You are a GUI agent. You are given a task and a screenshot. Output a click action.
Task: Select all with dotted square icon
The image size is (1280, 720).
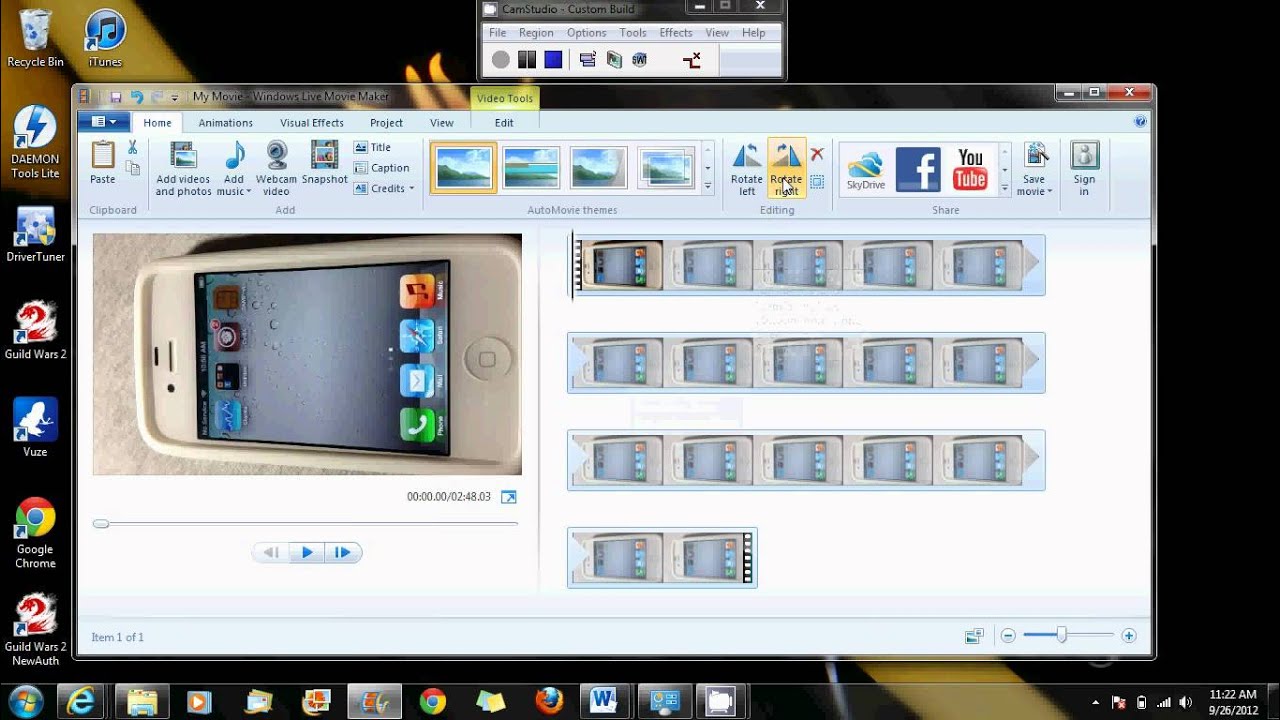tap(817, 182)
